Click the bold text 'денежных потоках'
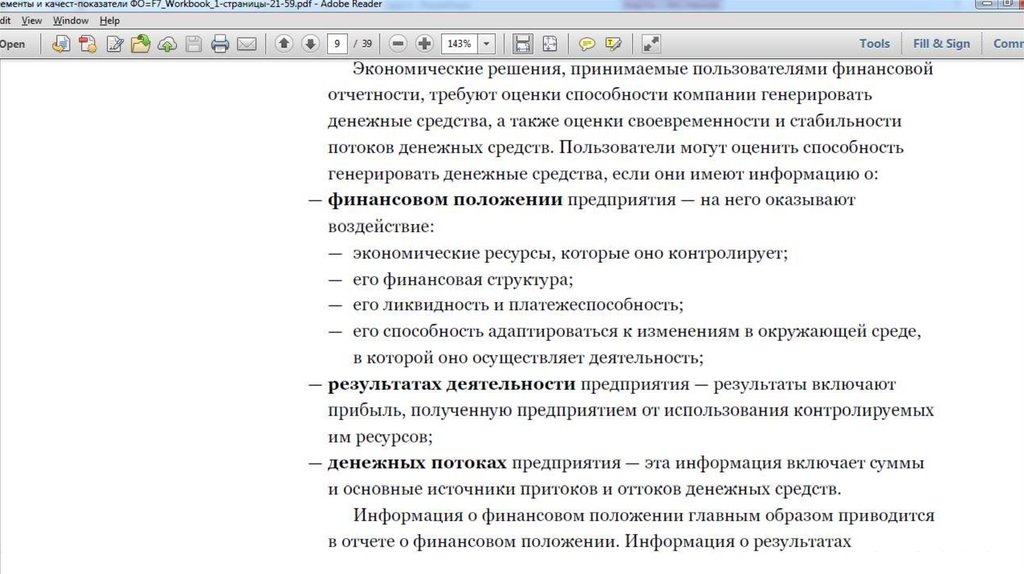Image resolution: width=1024 pixels, height=574 pixels. (417, 463)
